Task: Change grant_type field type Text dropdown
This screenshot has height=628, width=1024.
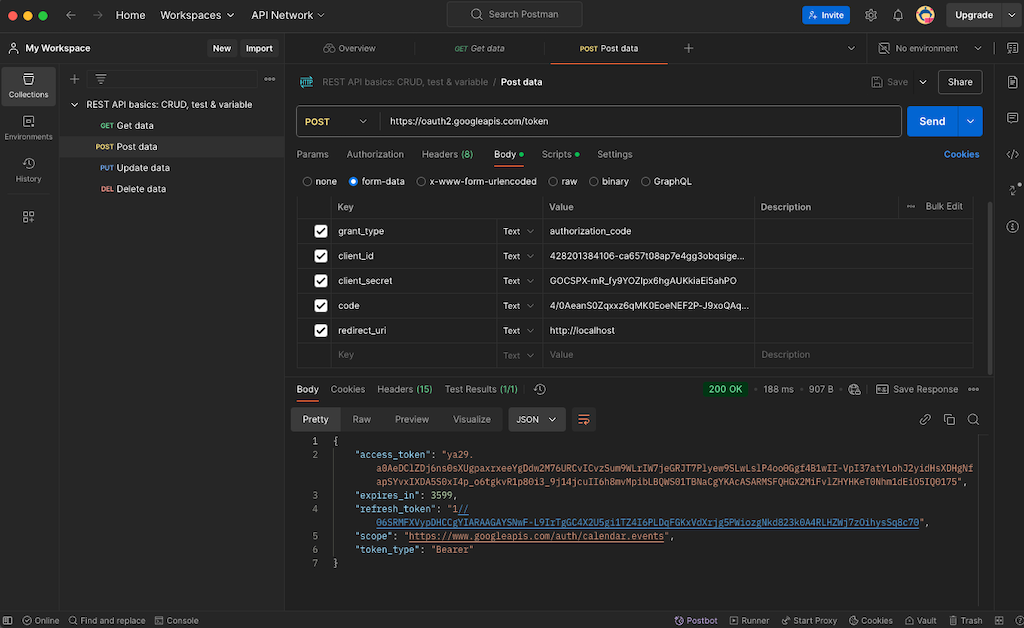Action: (x=519, y=231)
